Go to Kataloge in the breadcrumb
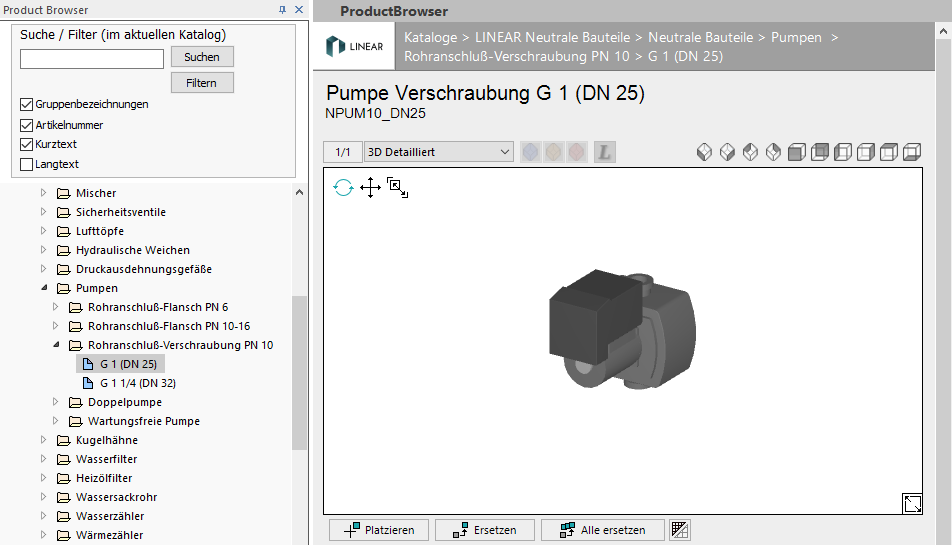952x545 pixels. pos(430,38)
